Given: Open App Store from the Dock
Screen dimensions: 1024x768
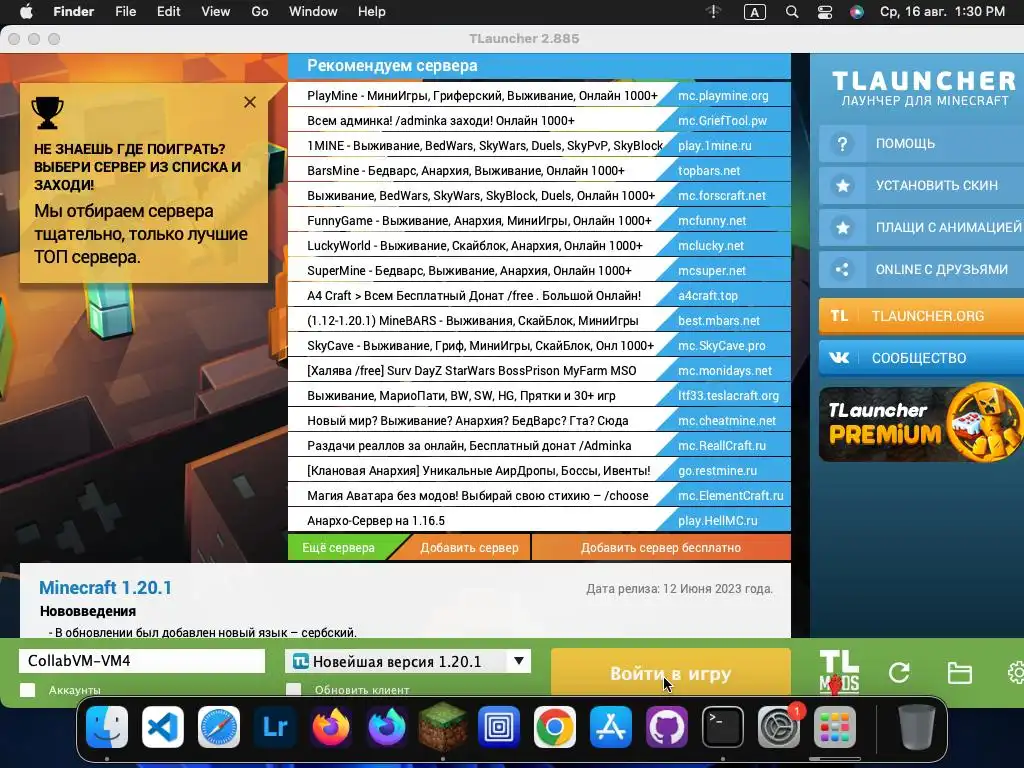Looking at the screenshot, I should tap(611, 726).
